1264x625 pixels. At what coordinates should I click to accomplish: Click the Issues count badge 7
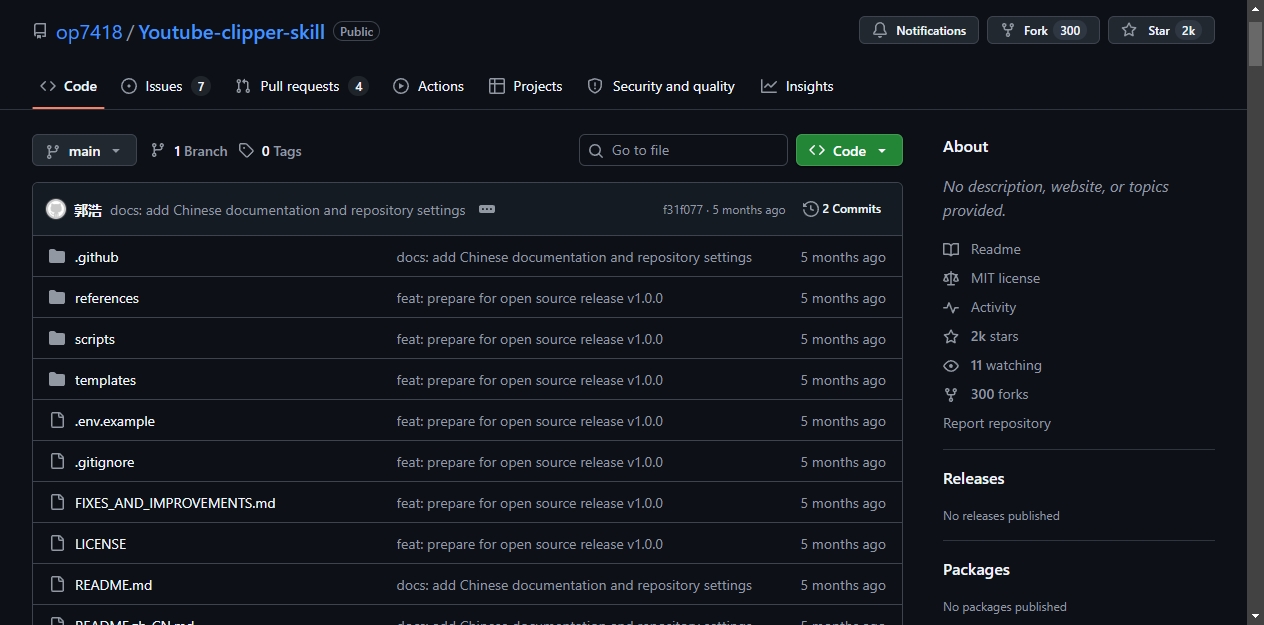pyautogui.click(x=201, y=86)
